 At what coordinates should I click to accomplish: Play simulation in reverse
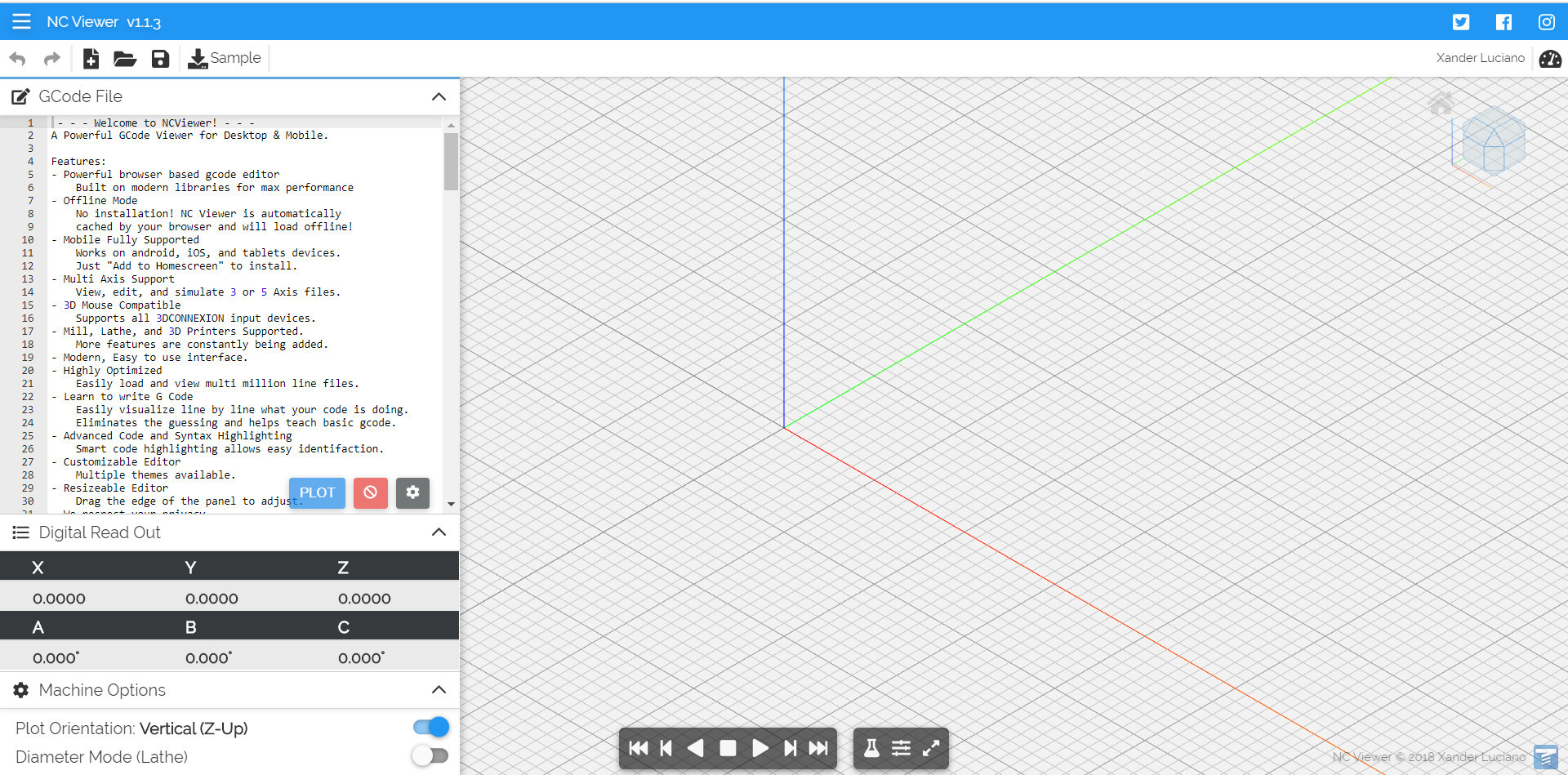coord(696,748)
